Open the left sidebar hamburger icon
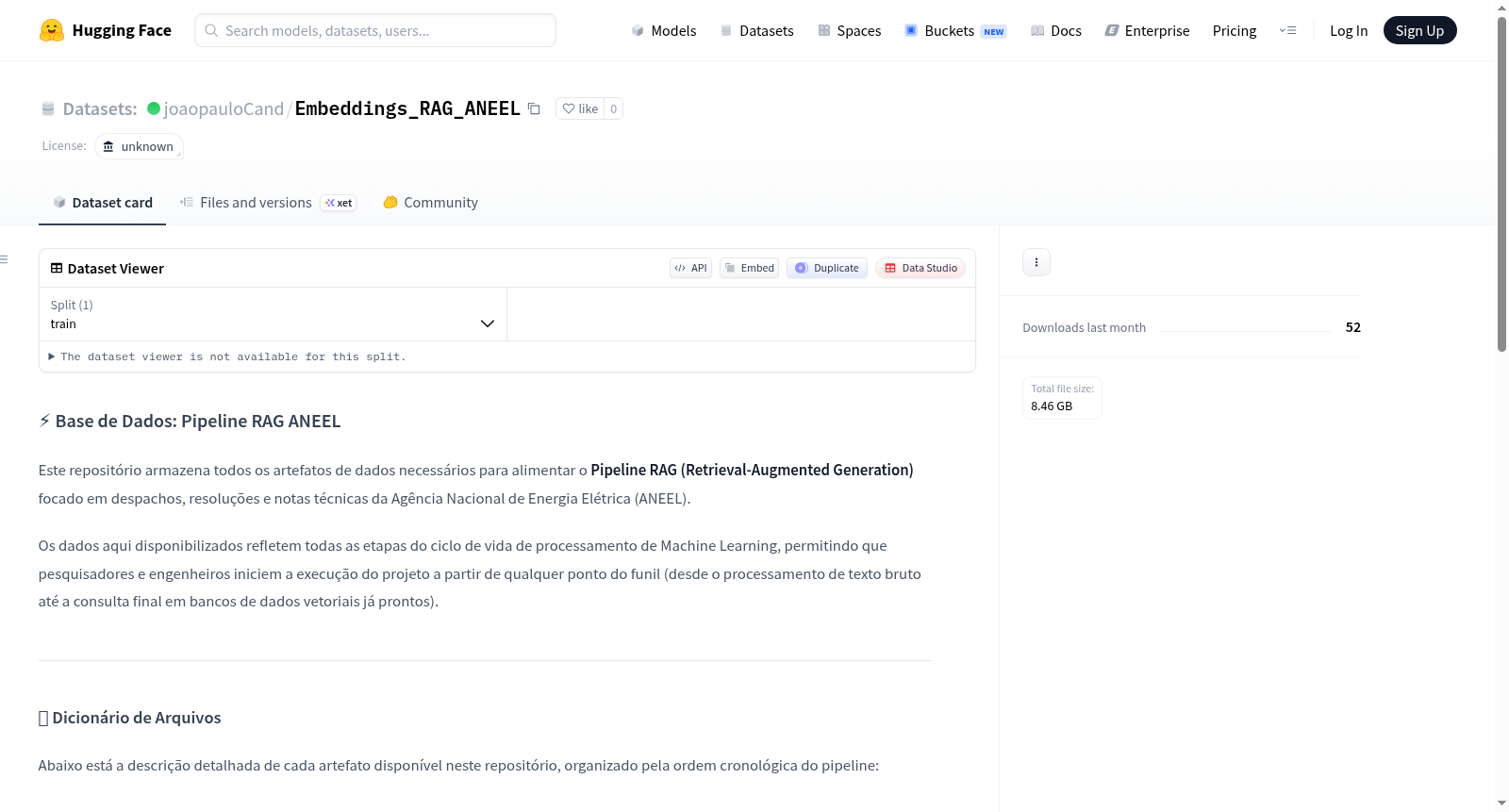Image resolution: width=1509 pixels, height=812 pixels. pyautogui.click(x=4, y=259)
